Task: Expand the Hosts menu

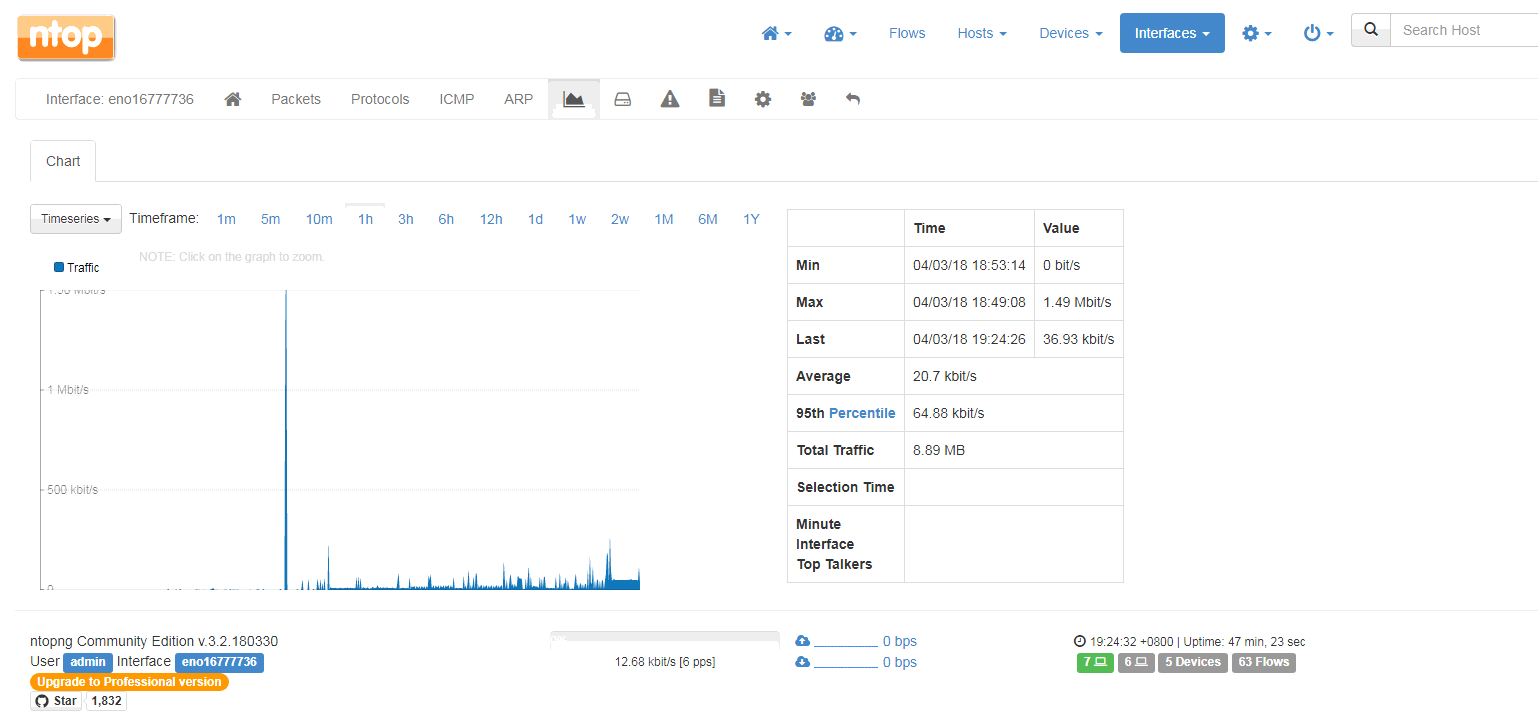Action: tap(982, 33)
